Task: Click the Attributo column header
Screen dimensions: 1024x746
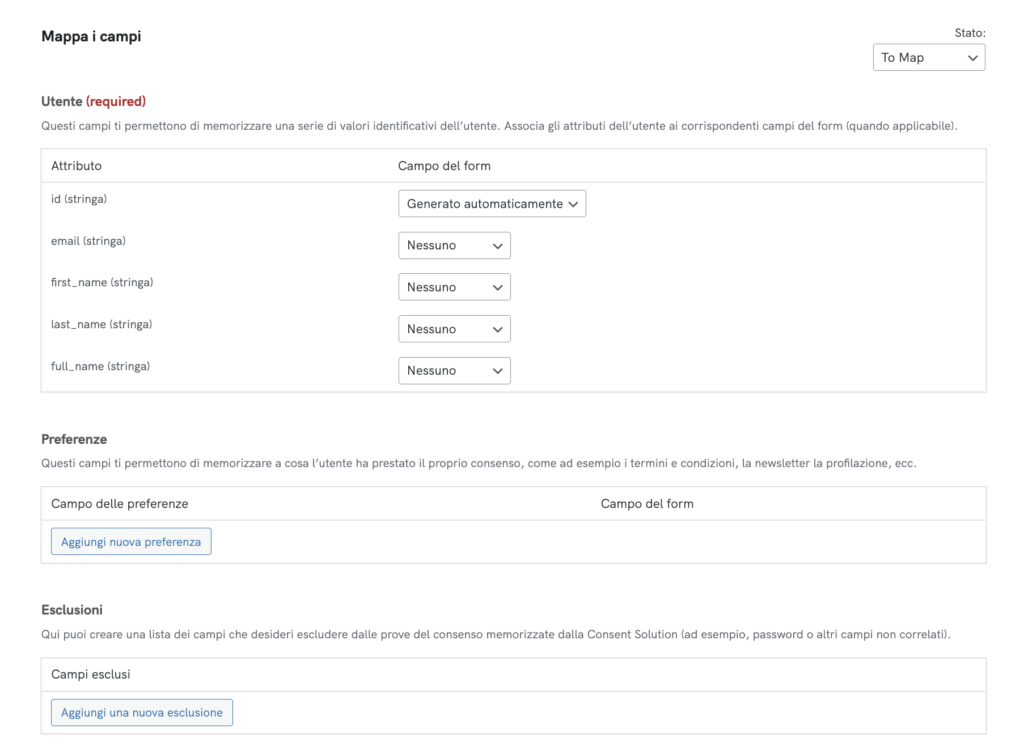Action: point(76,166)
